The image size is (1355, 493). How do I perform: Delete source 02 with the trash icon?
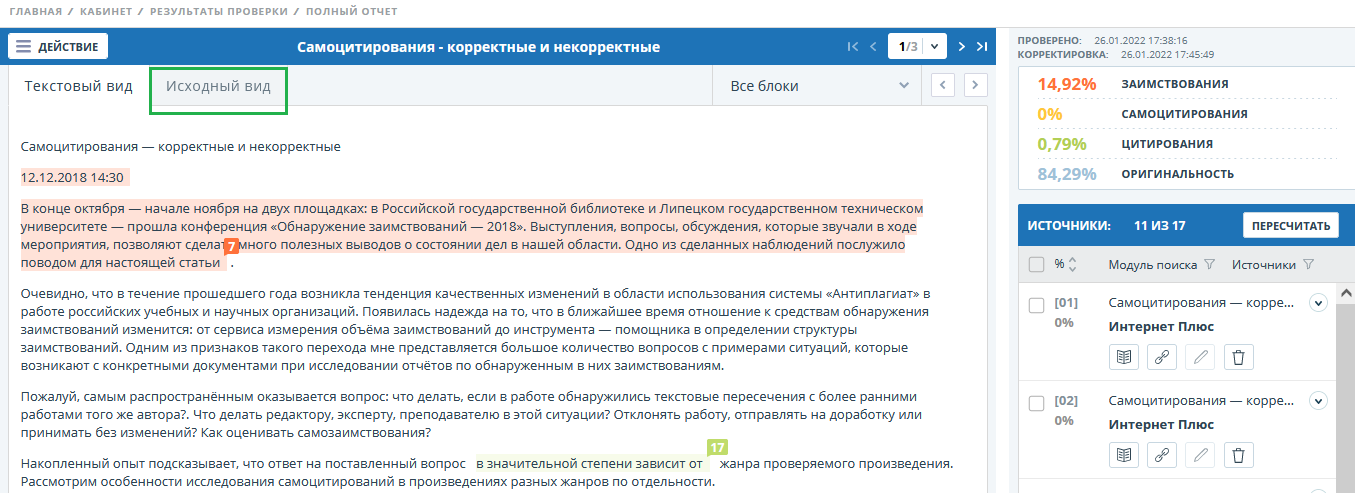pyautogui.click(x=1238, y=455)
